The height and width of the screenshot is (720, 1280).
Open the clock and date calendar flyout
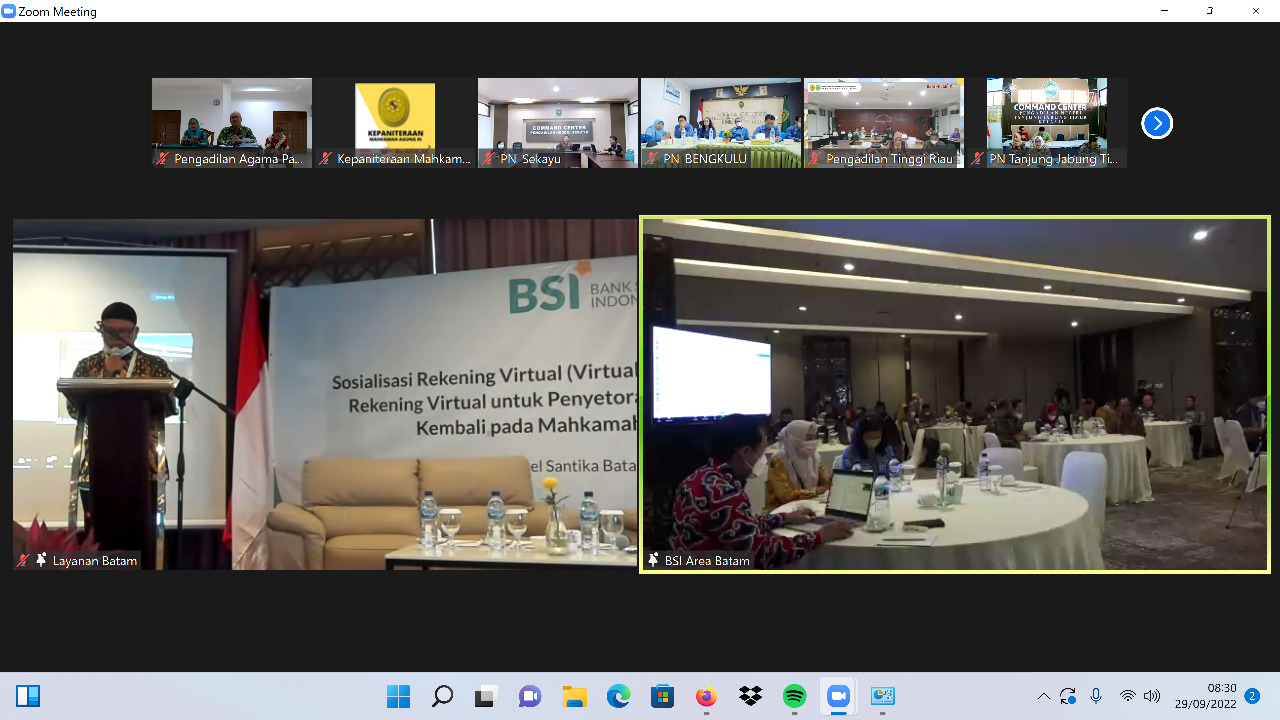(x=1205, y=696)
